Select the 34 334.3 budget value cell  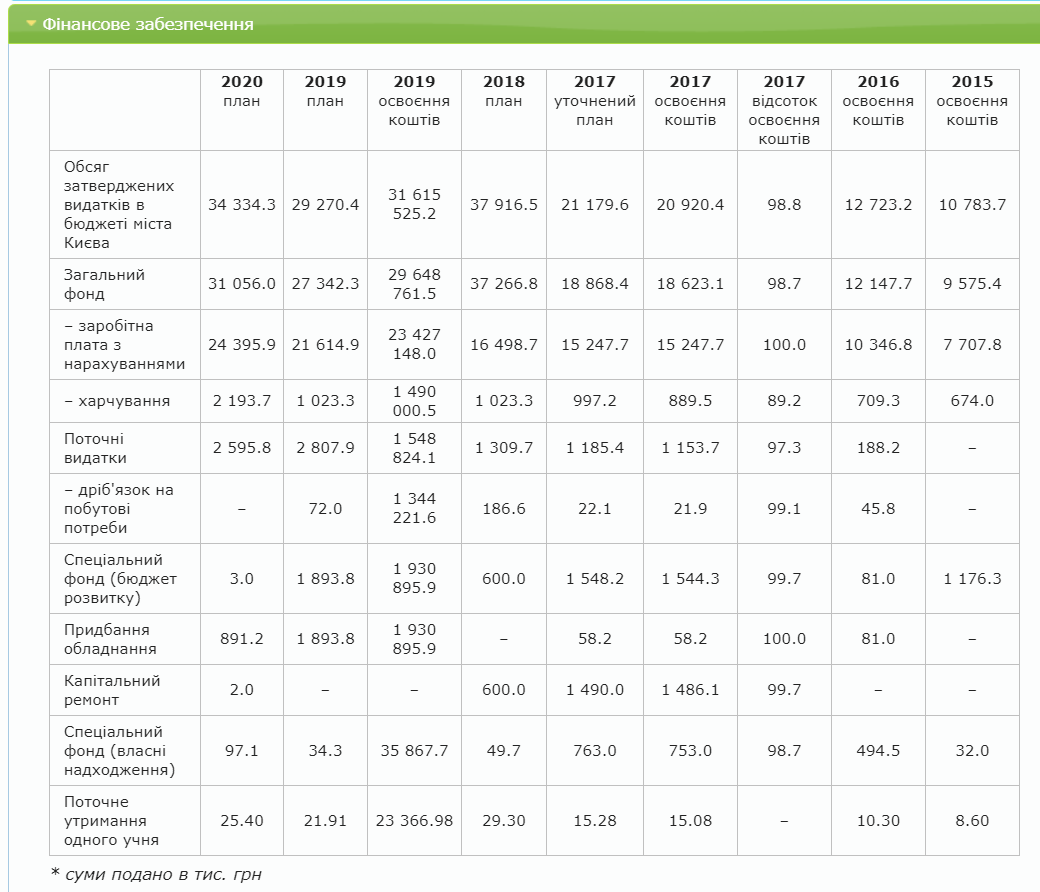[241, 204]
